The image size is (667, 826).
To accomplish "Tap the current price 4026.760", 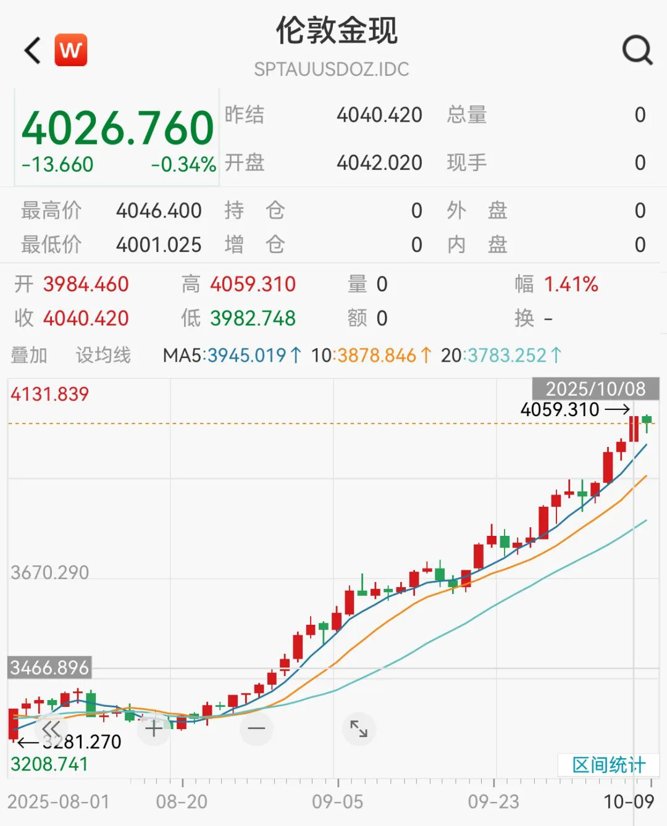I will pyautogui.click(x=118, y=129).
